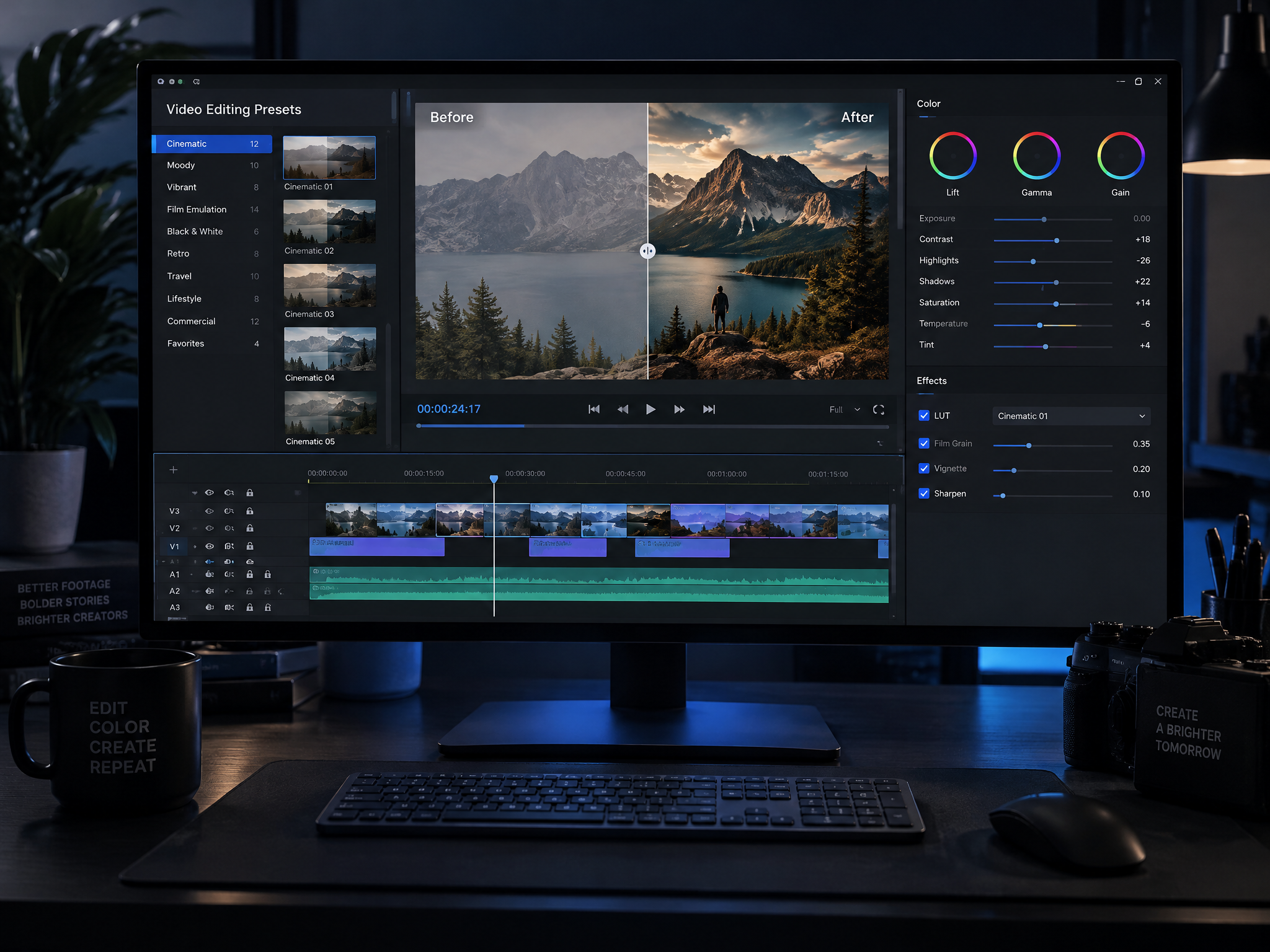The width and height of the screenshot is (1270, 952).
Task: Click the Gain color wheel
Action: point(1121,156)
